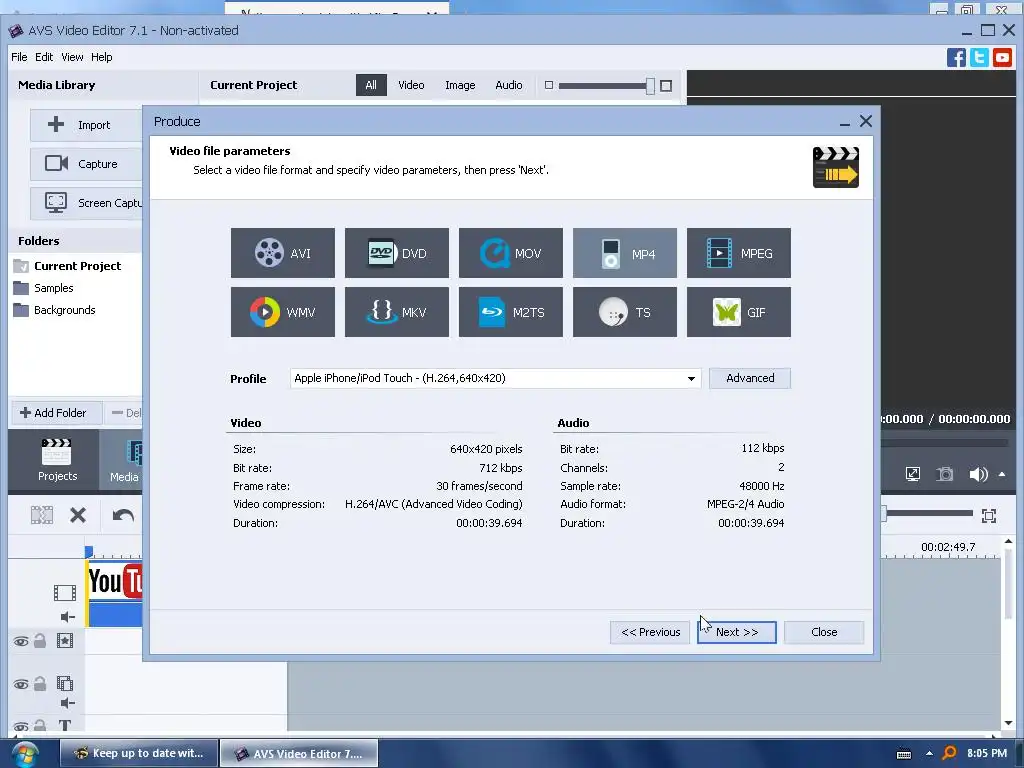Open the Twitter icon link

pyautogui.click(x=979, y=57)
